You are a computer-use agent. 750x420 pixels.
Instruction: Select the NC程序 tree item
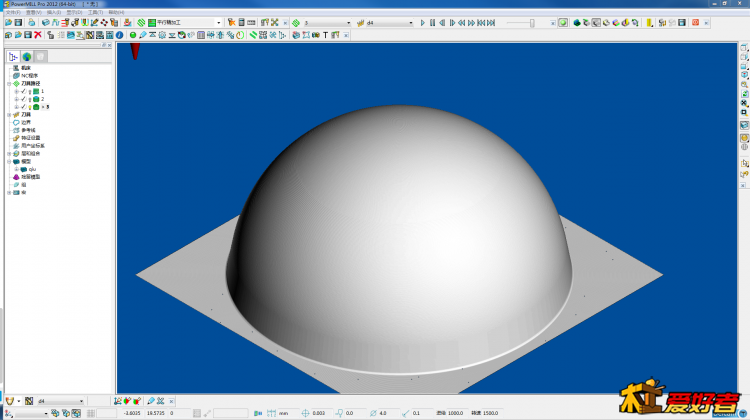(29, 76)
